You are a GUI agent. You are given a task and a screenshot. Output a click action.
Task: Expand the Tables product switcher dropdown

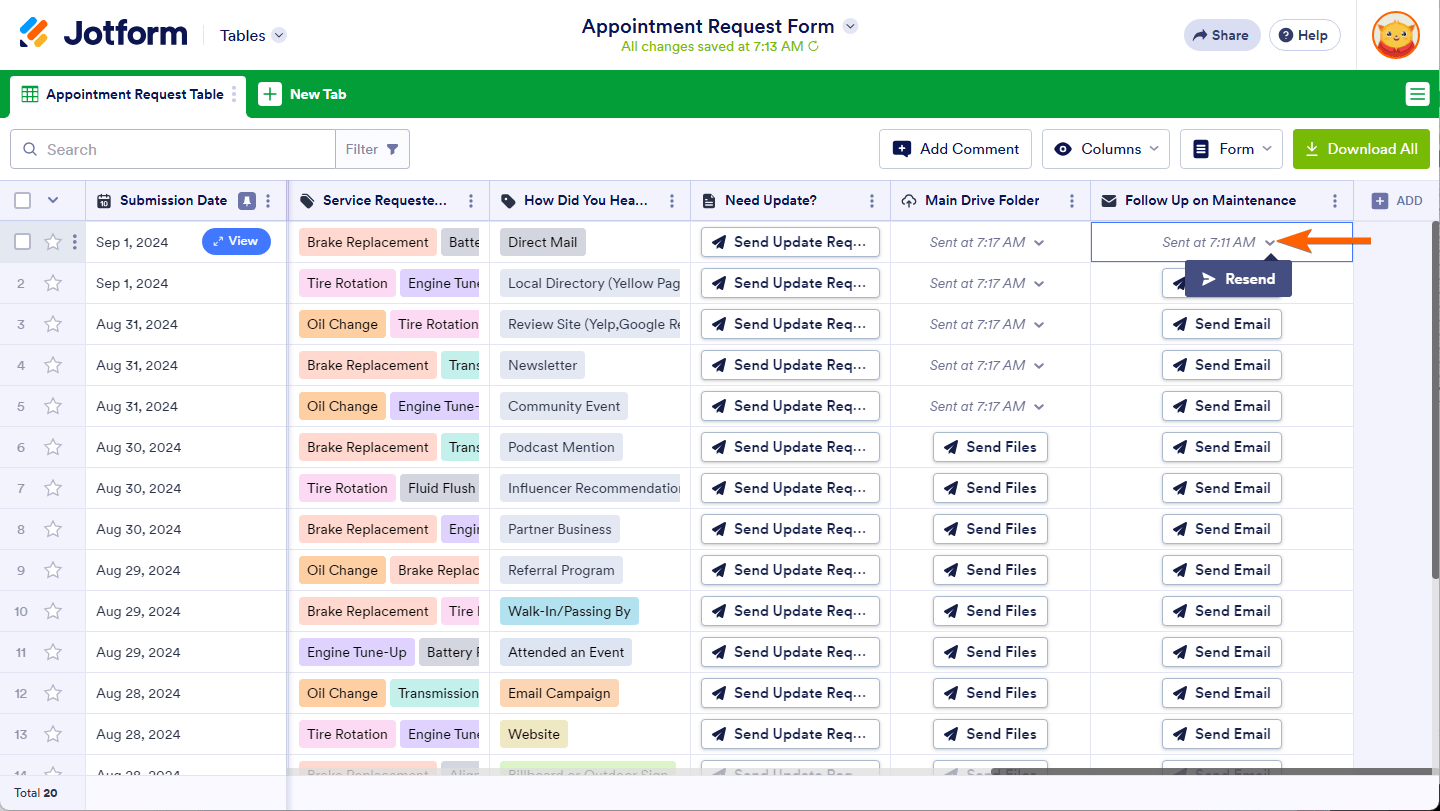279,35
